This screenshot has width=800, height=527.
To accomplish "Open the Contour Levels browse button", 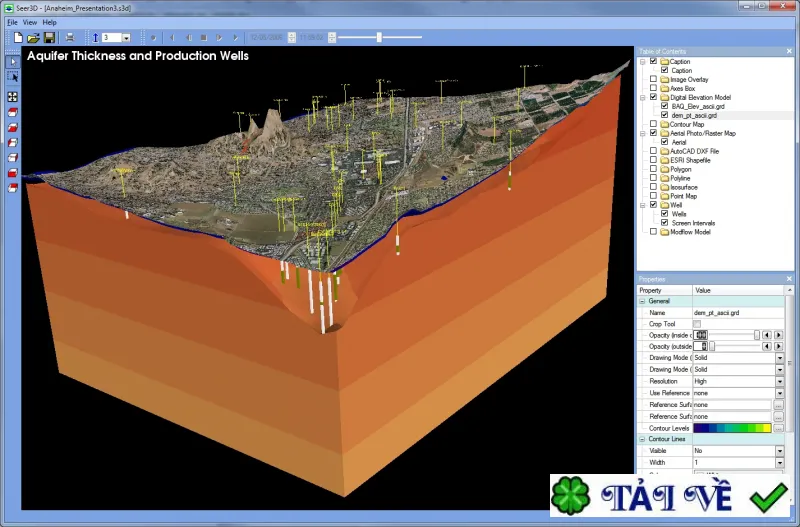I will pyautogui.click(x=779, y=429).
